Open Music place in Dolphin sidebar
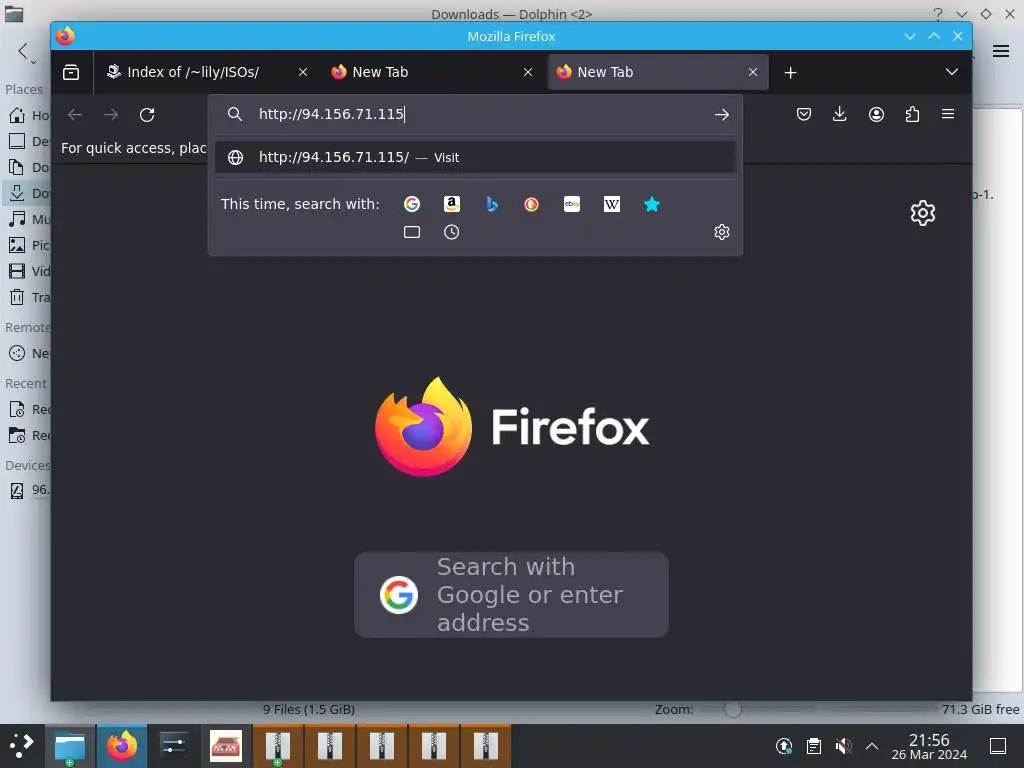Image resolution: width=1024 pixels, height=768 pixels. coord(29,219)
